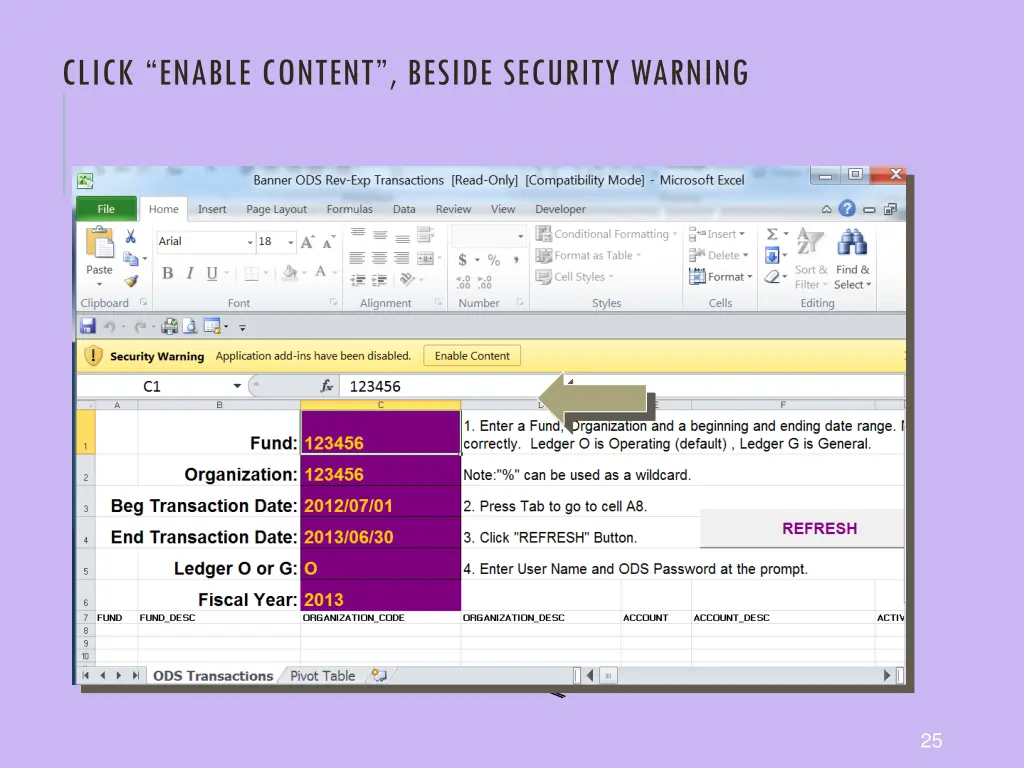This screenshot has width=1024, height=768.
Task: Click the Cut scissors icon
Action: [130, 237]
